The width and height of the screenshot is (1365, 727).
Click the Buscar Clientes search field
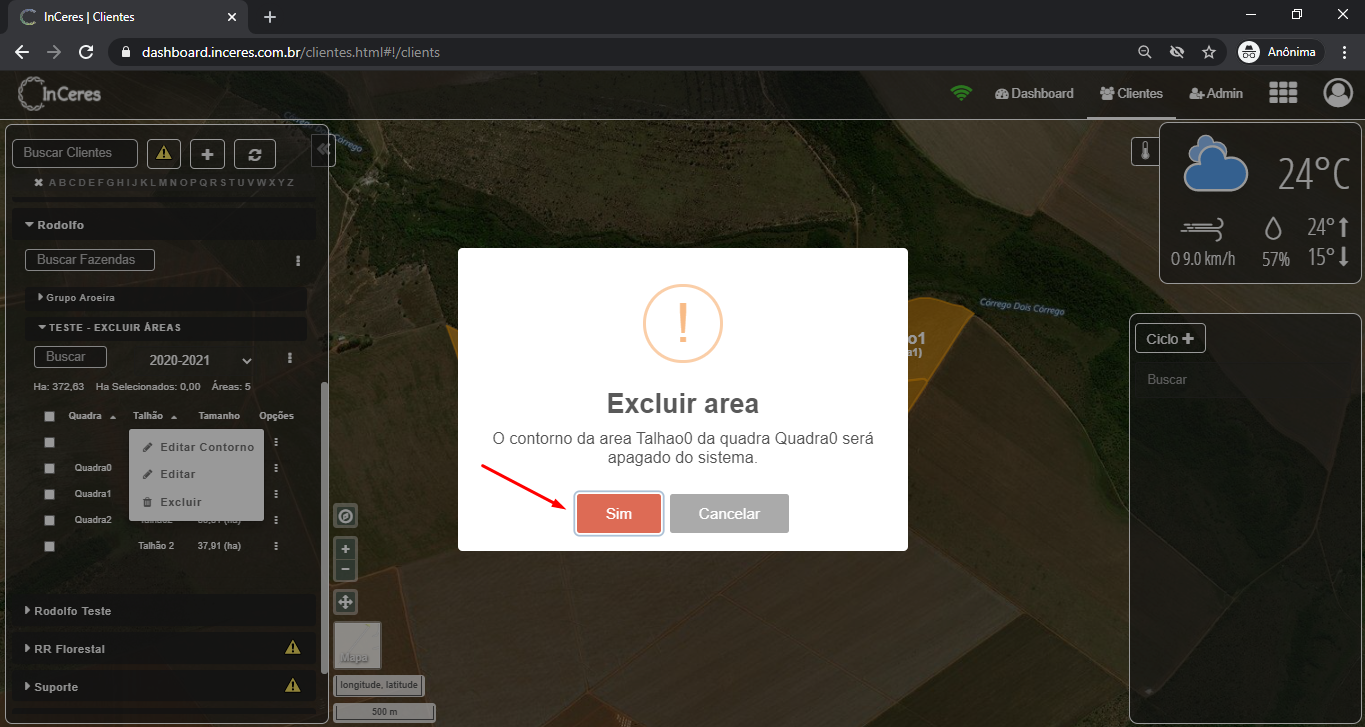(75, 153)
